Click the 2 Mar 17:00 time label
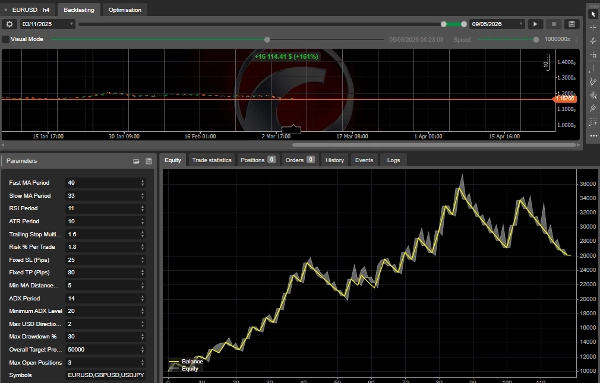600x383 pixels. coord(276,136)
